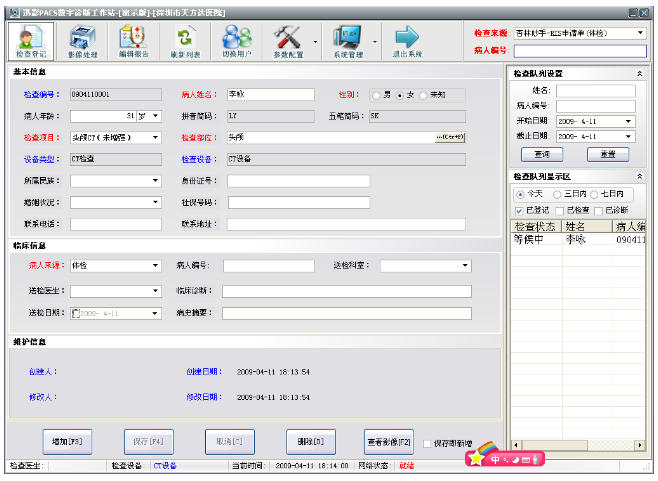Open the 影像处理 image processing tool
Screen dimensions: 658x481
83,41
